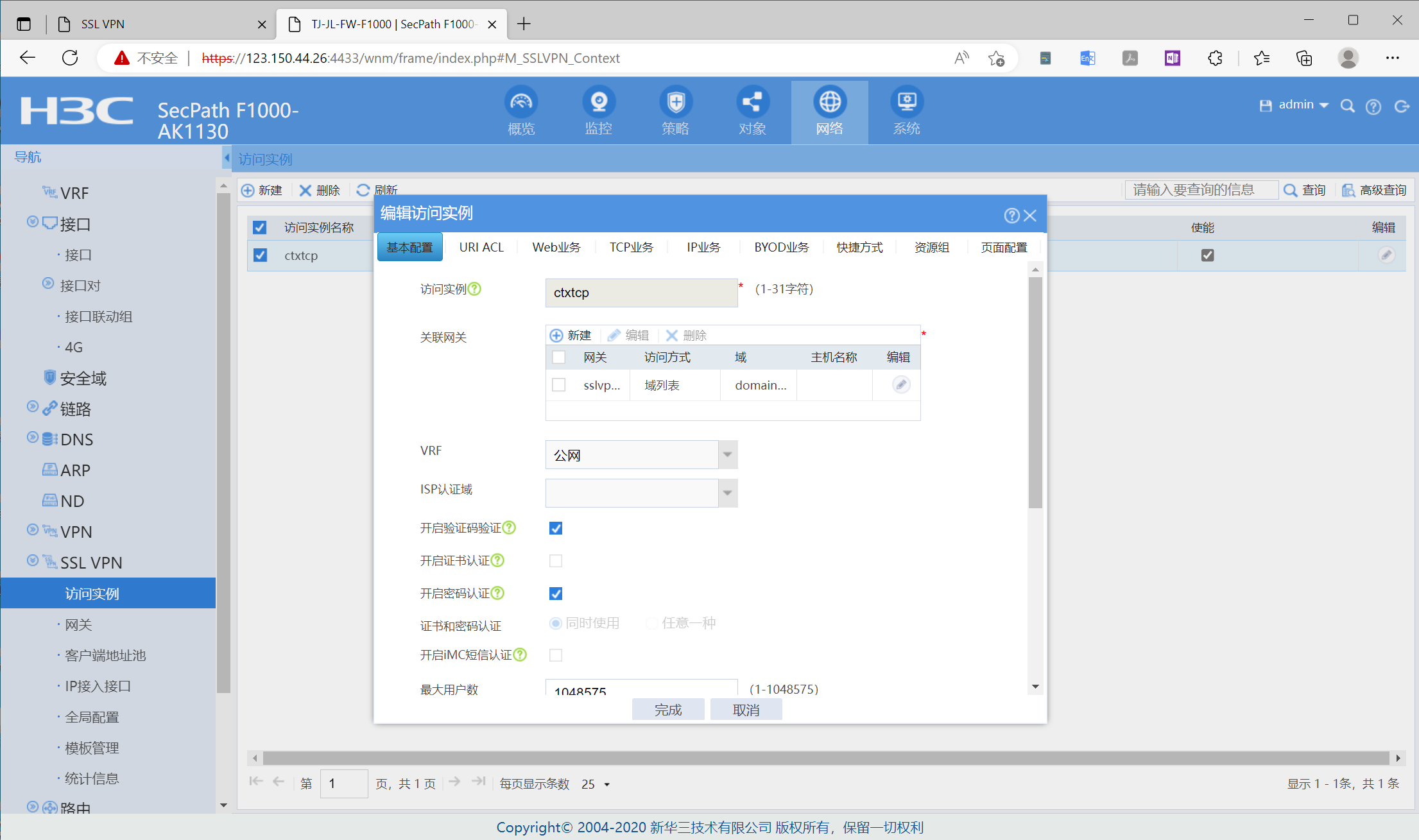Open the 概览 overview icon
This screenshot has height=840, width=1419.
521,103
